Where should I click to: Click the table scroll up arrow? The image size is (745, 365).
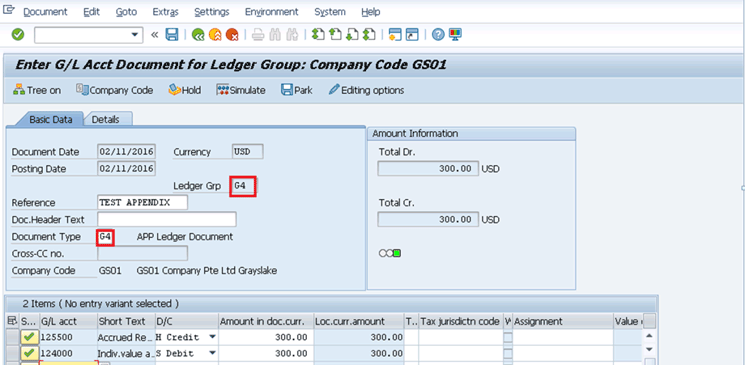[649, 336]
